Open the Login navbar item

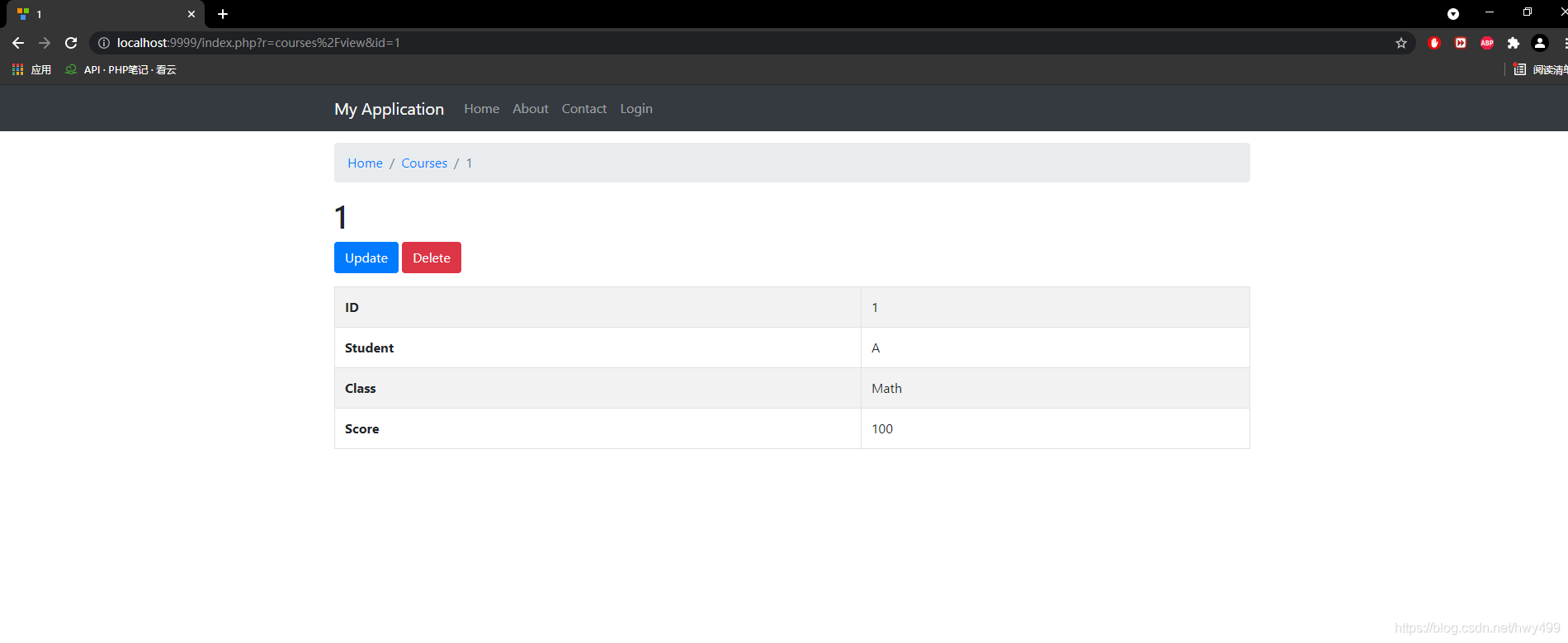pos(636,109)
